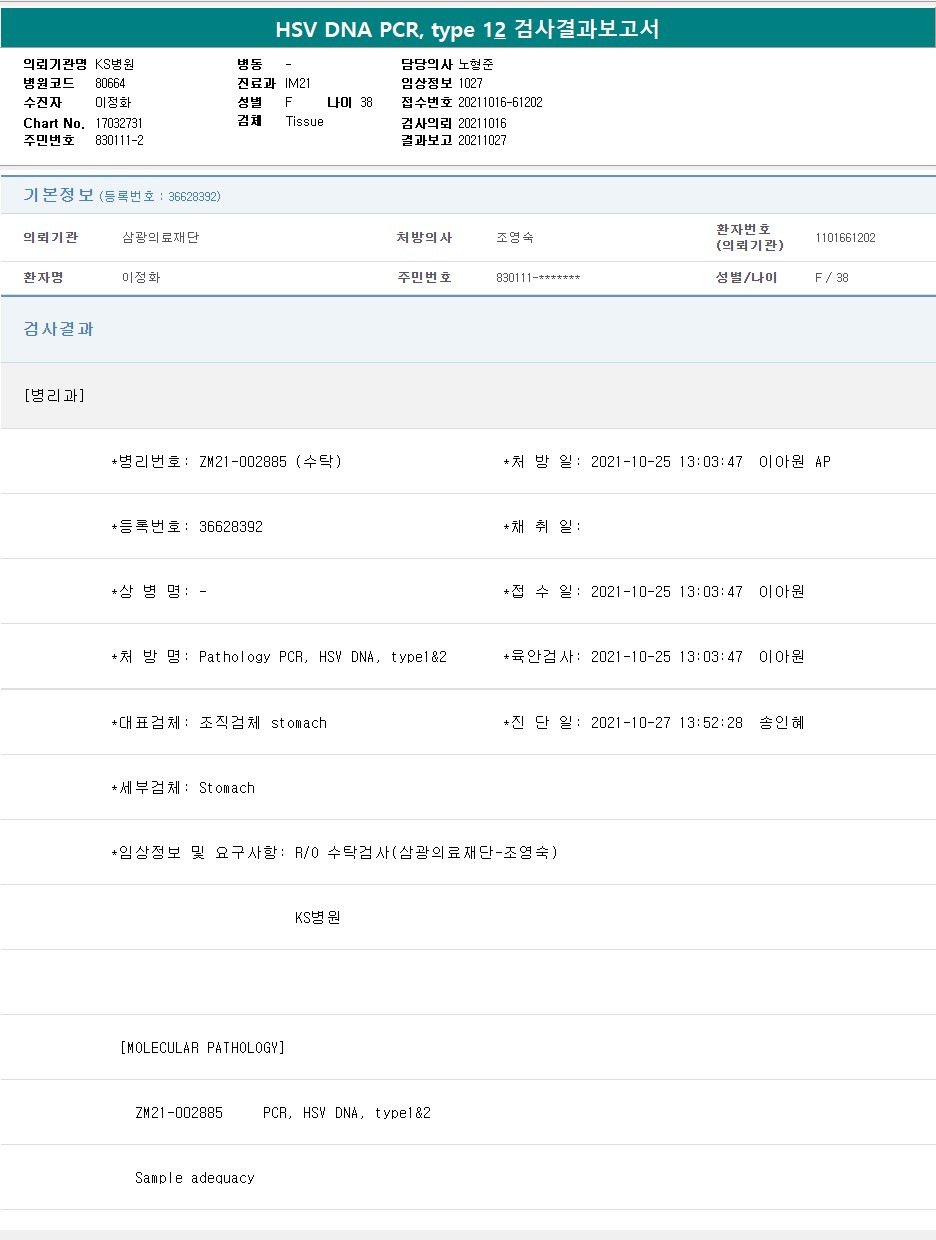Click "Pathology PCR, HSV DNA, type1&2" 처방명 text
The image size is (936, 1240).
323,656
